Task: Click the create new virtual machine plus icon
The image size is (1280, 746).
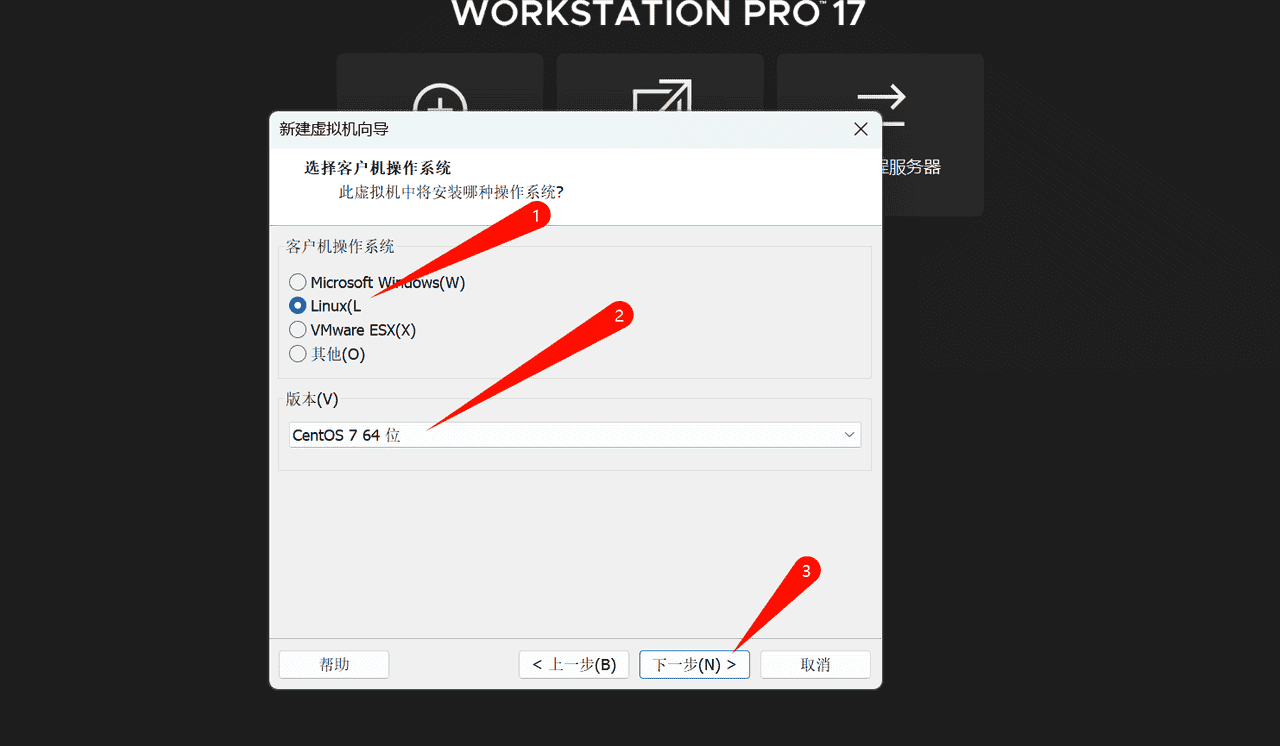Action: [x=440, y=98]
